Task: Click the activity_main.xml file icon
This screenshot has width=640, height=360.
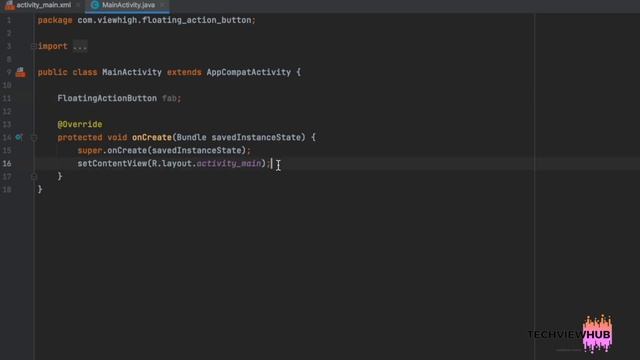Action: [10, 5]
